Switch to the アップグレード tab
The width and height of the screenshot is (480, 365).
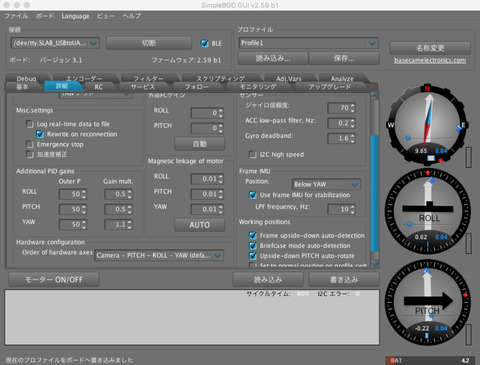(x=330, y=87)
